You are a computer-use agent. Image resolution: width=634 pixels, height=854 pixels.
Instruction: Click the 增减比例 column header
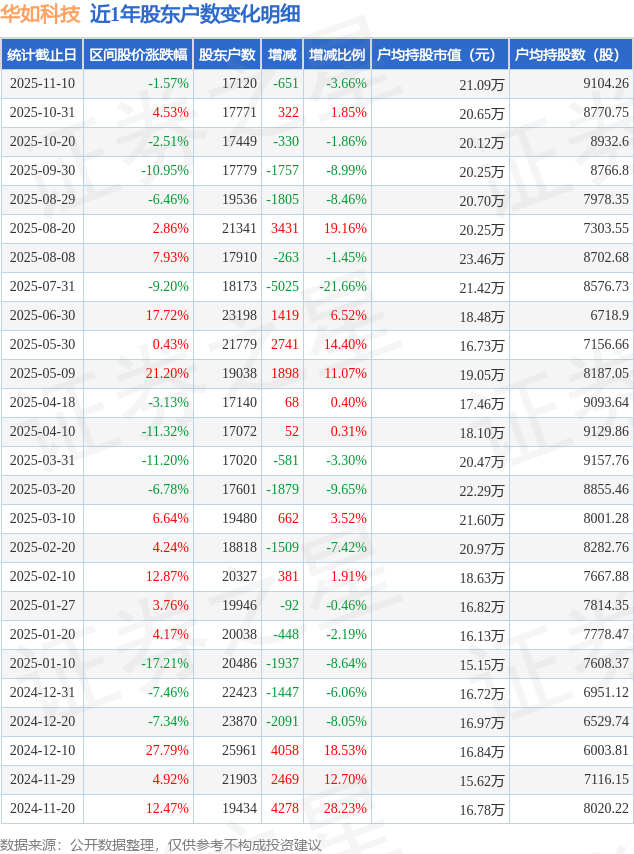click(x=337, y=55)
